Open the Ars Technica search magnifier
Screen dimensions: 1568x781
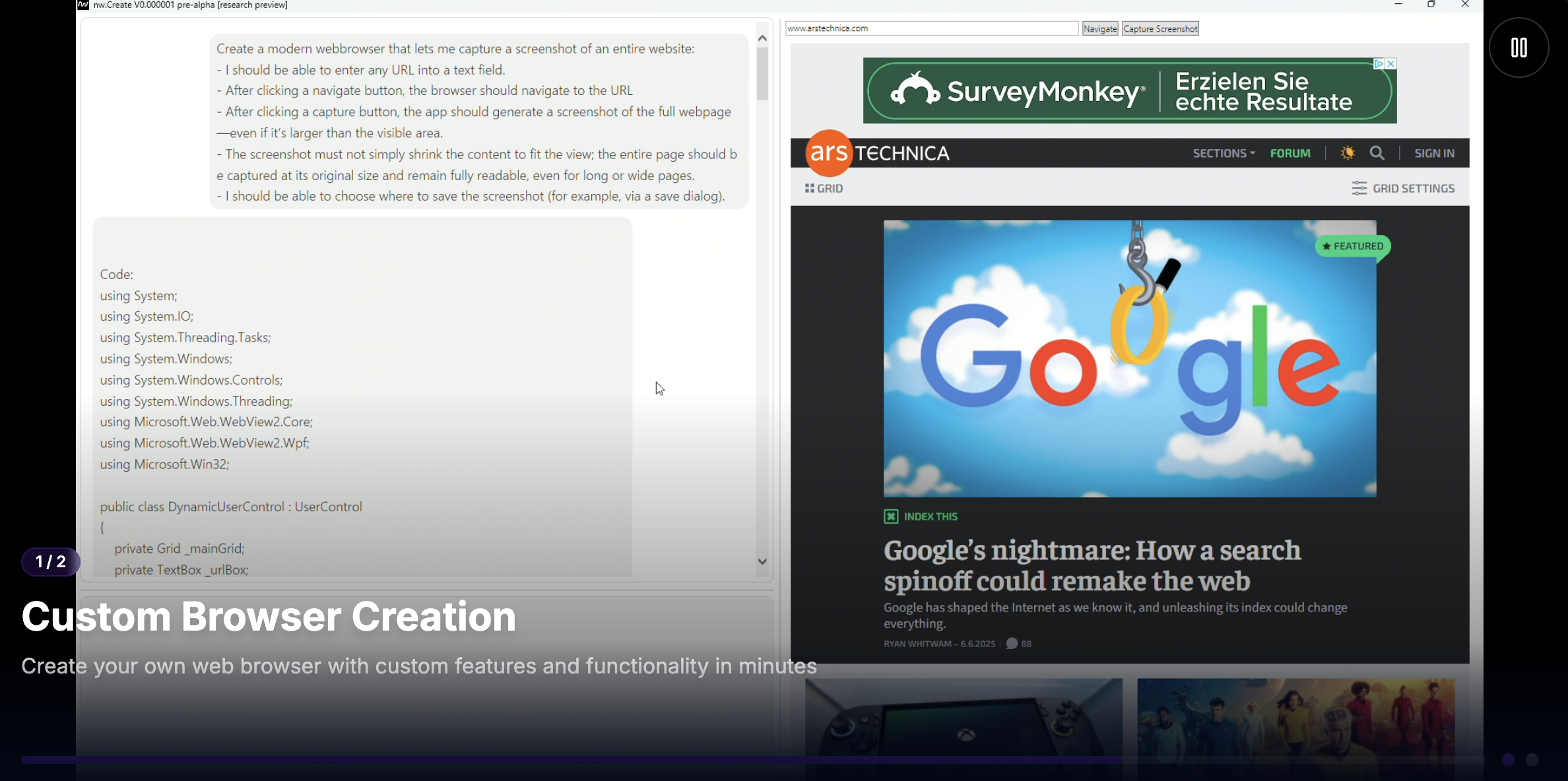1377,153
